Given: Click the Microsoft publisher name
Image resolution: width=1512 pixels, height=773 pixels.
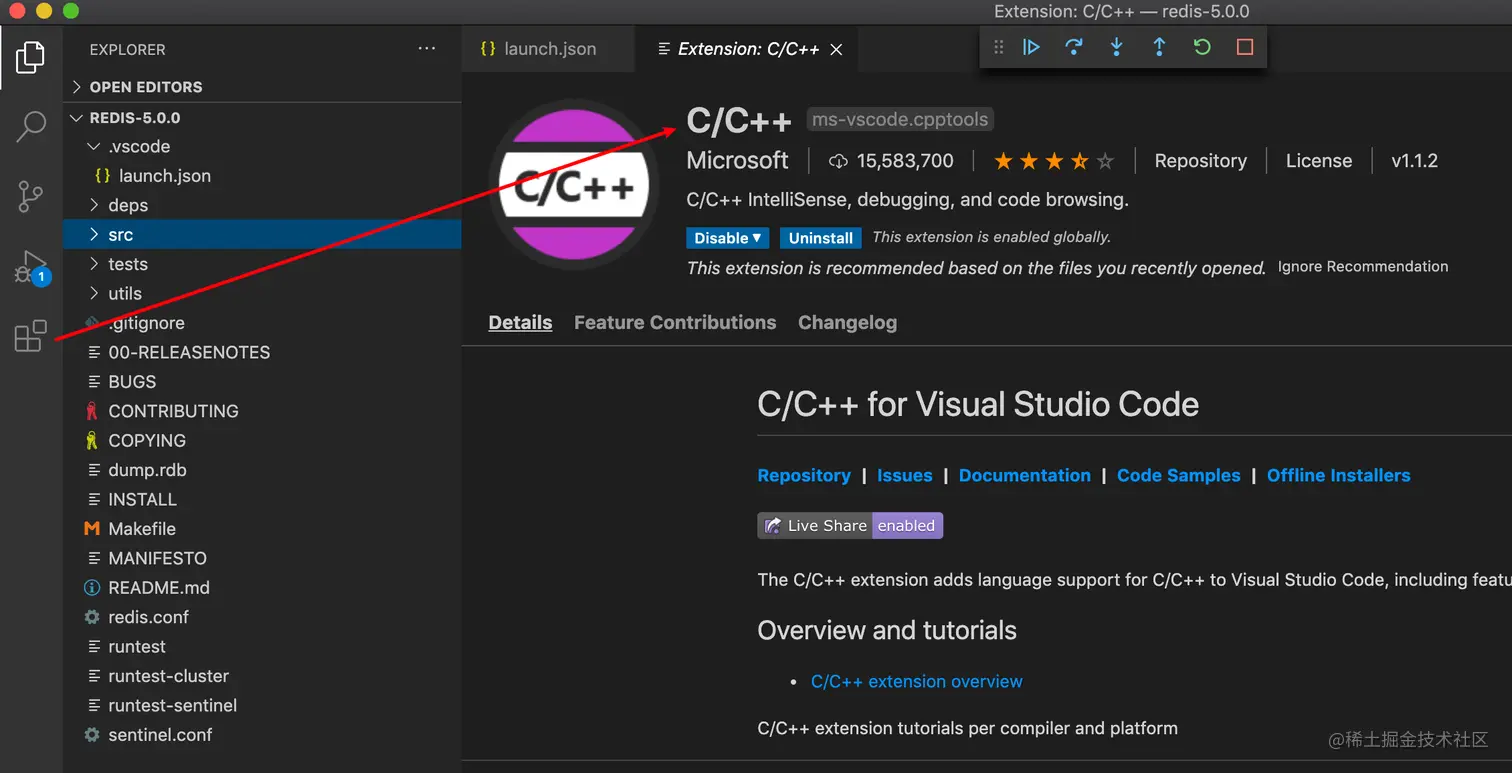Looking at the screenshot, I should click(x=737, y=161).
